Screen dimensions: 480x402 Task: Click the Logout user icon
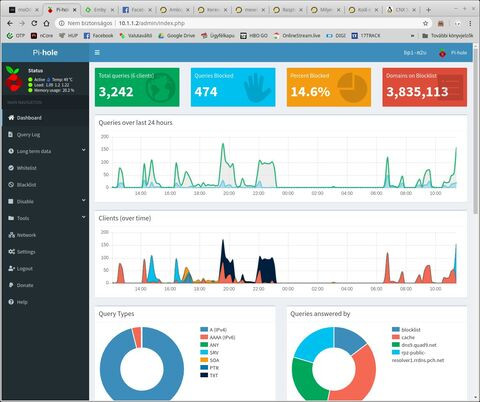pos(11,268)
